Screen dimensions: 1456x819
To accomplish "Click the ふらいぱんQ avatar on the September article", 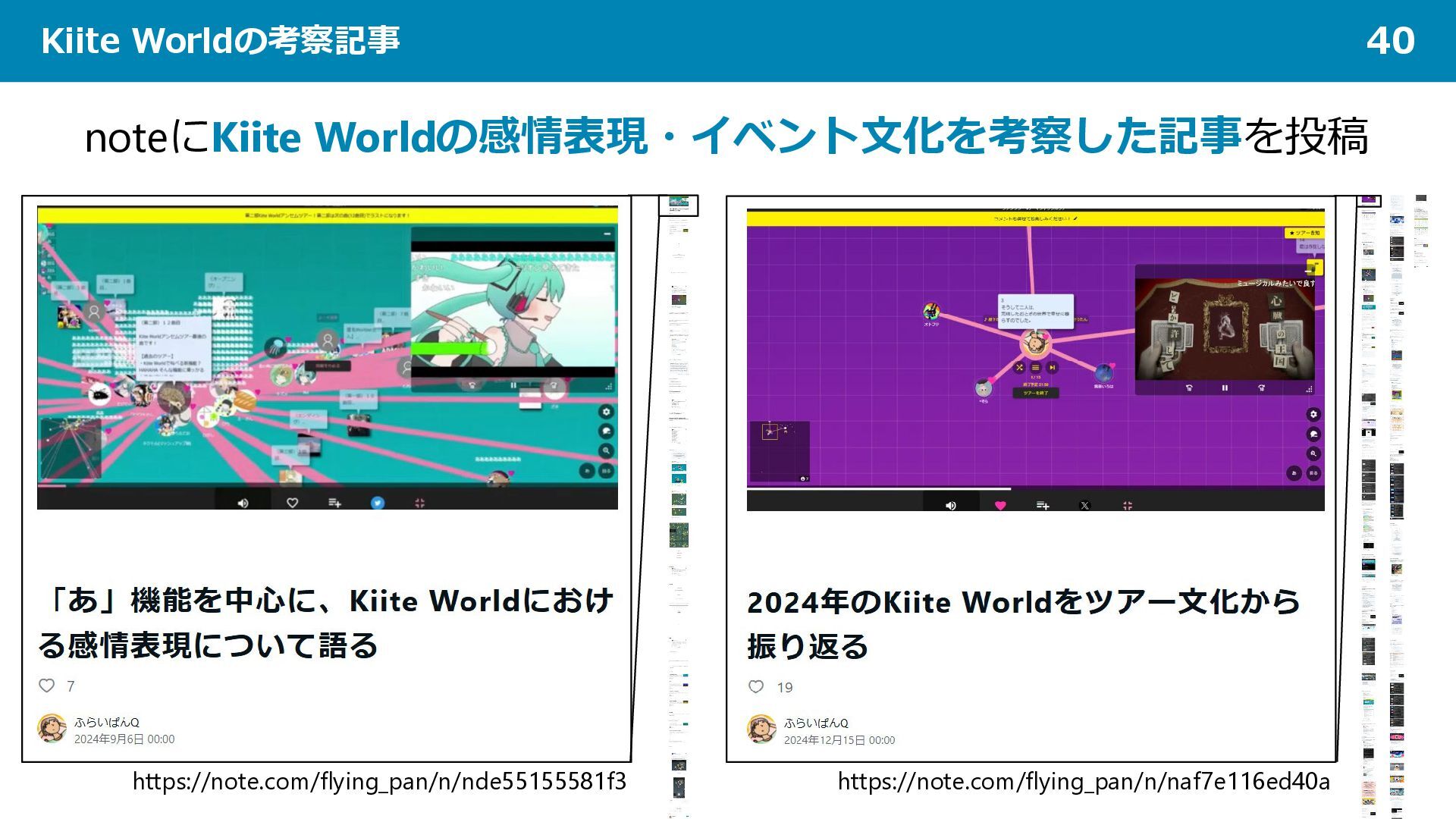I will click(52, 729).
